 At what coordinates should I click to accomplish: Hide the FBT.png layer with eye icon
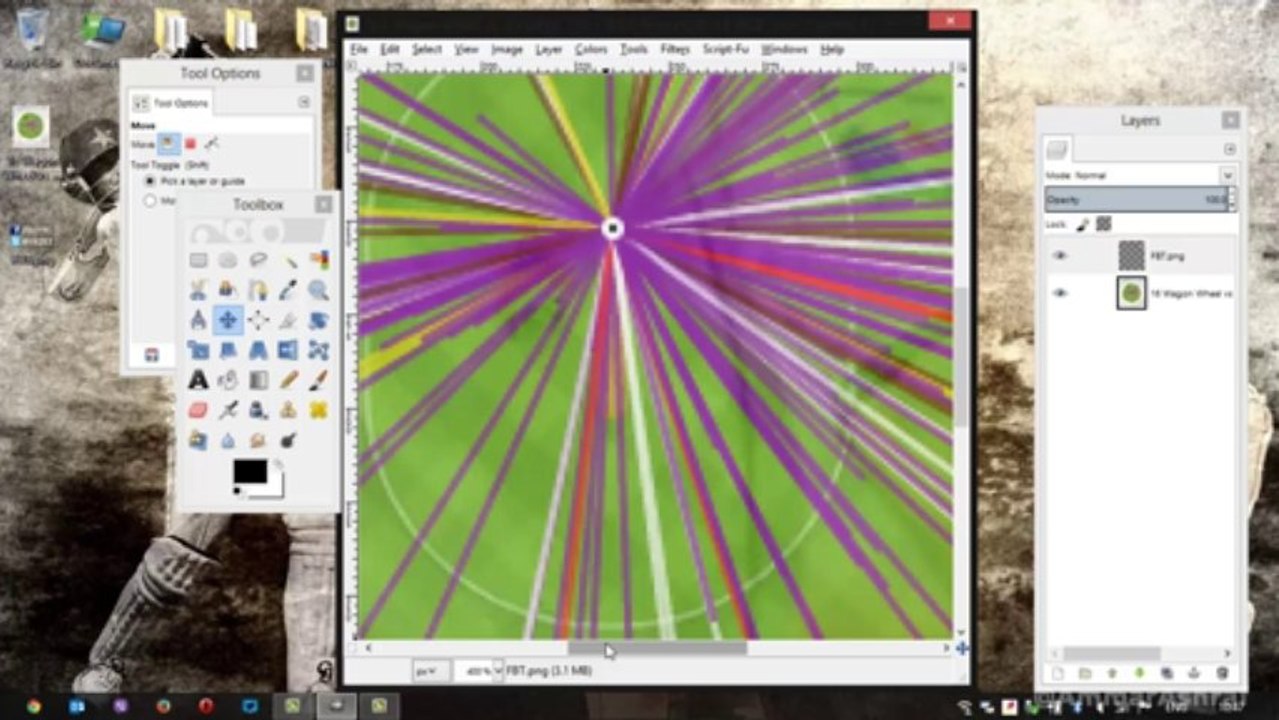(1060, 256)
